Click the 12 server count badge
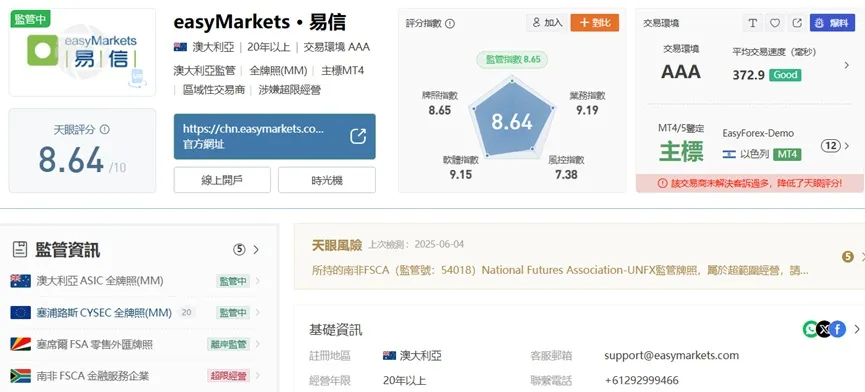This screenshot has width=865, height=392. (x=830, y=146)
